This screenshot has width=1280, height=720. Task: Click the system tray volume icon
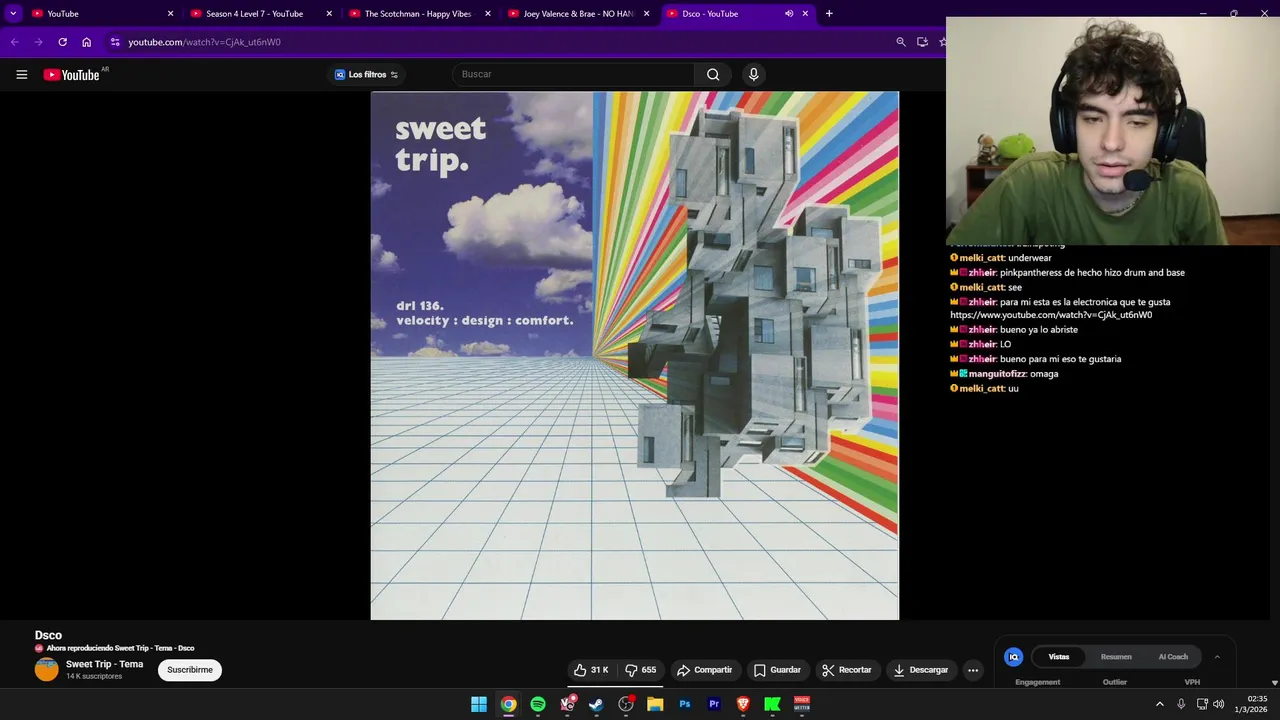1218,704
